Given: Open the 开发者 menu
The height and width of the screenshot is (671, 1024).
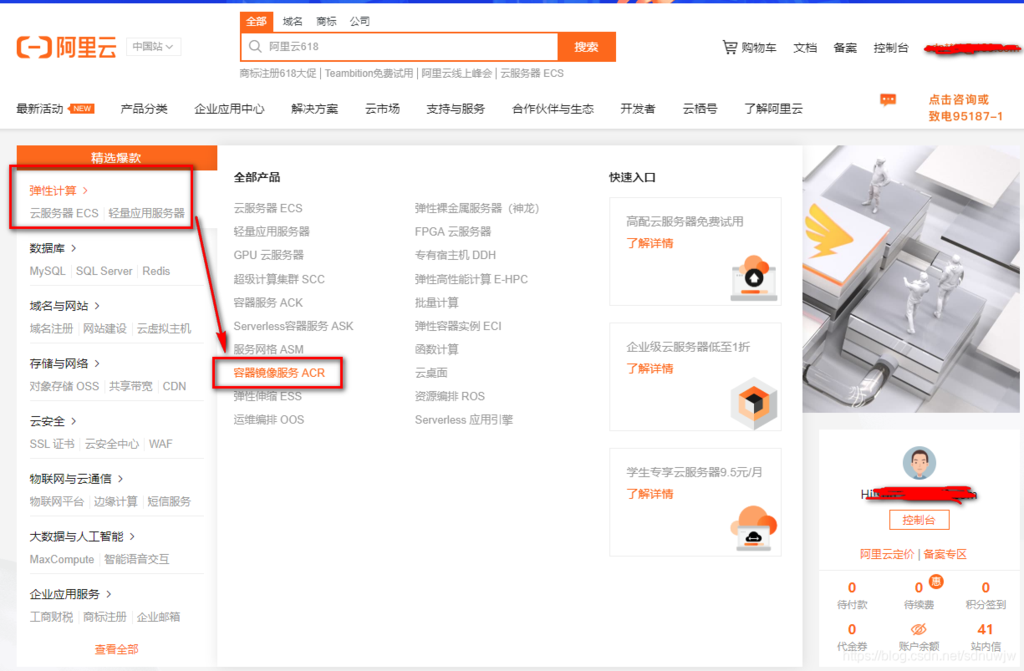Looking at the screenshot, I should pos(638,108).
